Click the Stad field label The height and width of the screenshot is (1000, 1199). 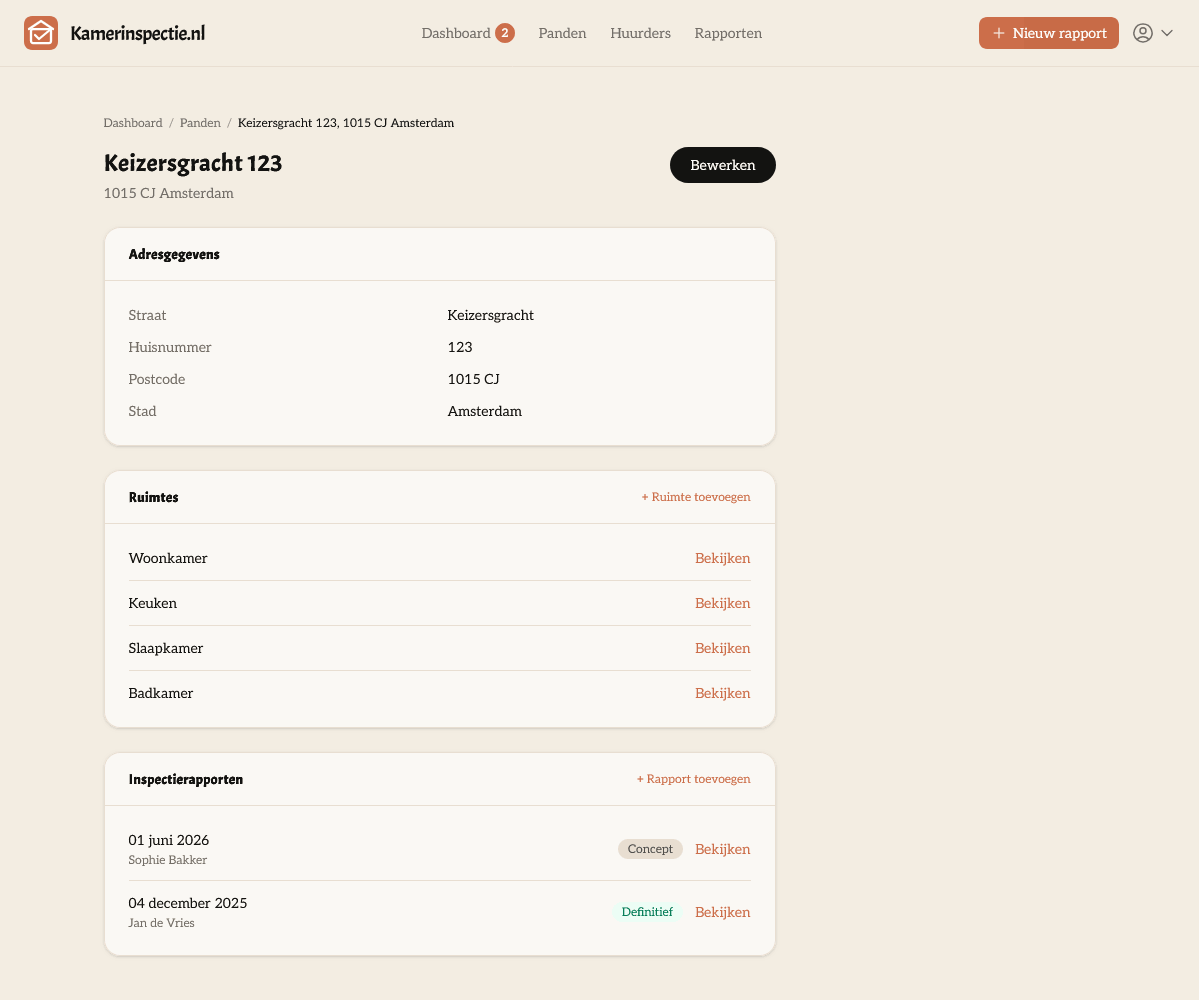tap(142, 411)
